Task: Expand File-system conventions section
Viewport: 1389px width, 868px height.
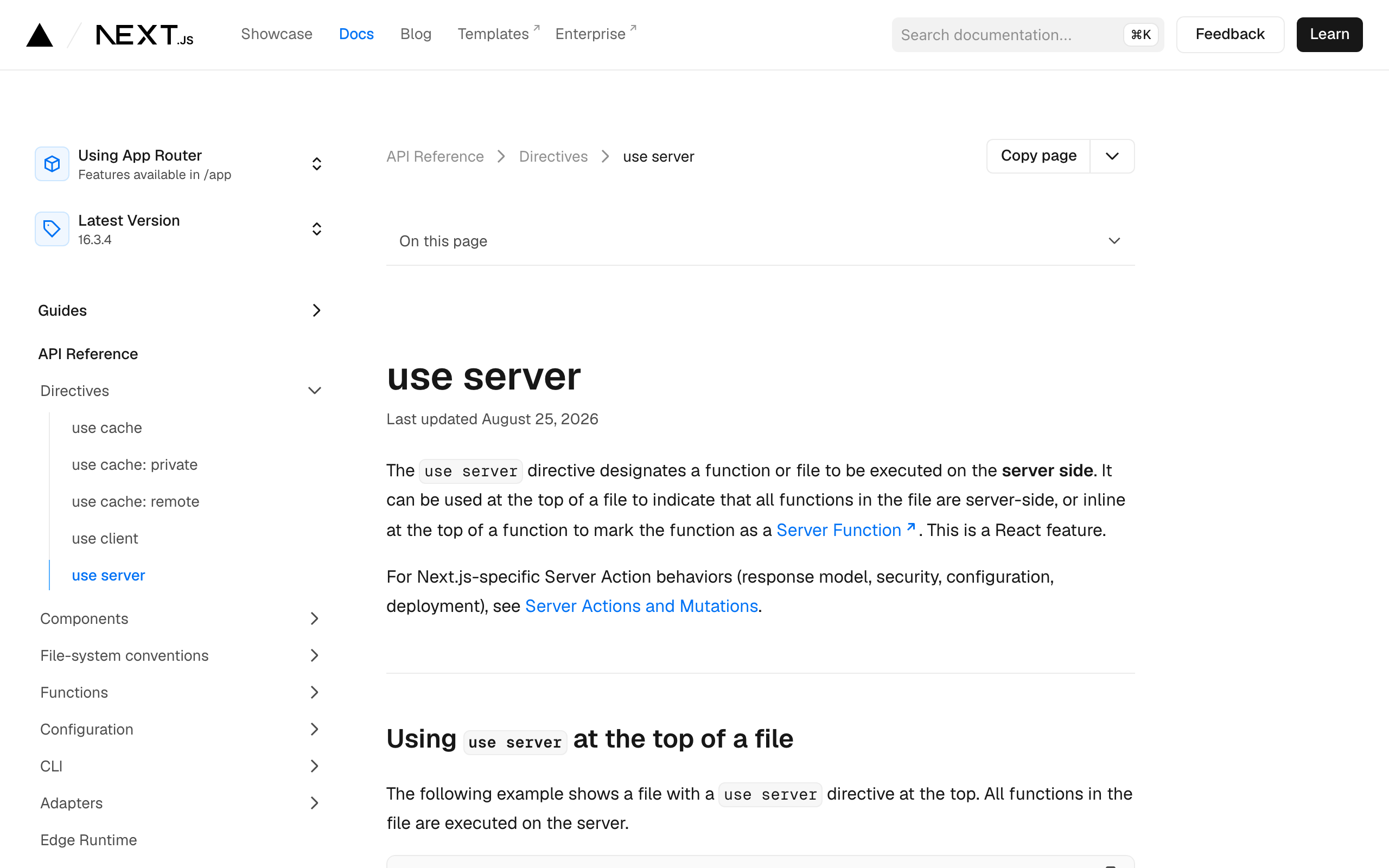Action: [x=179, y=655]
